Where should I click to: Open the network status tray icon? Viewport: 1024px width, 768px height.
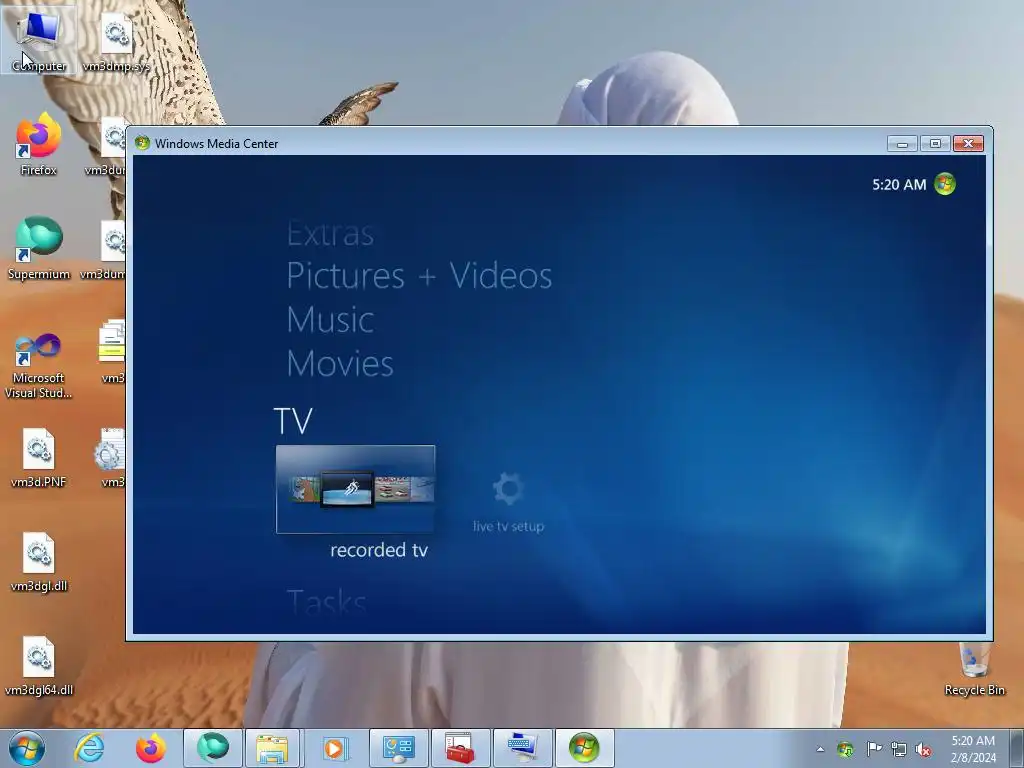[899, 749]
